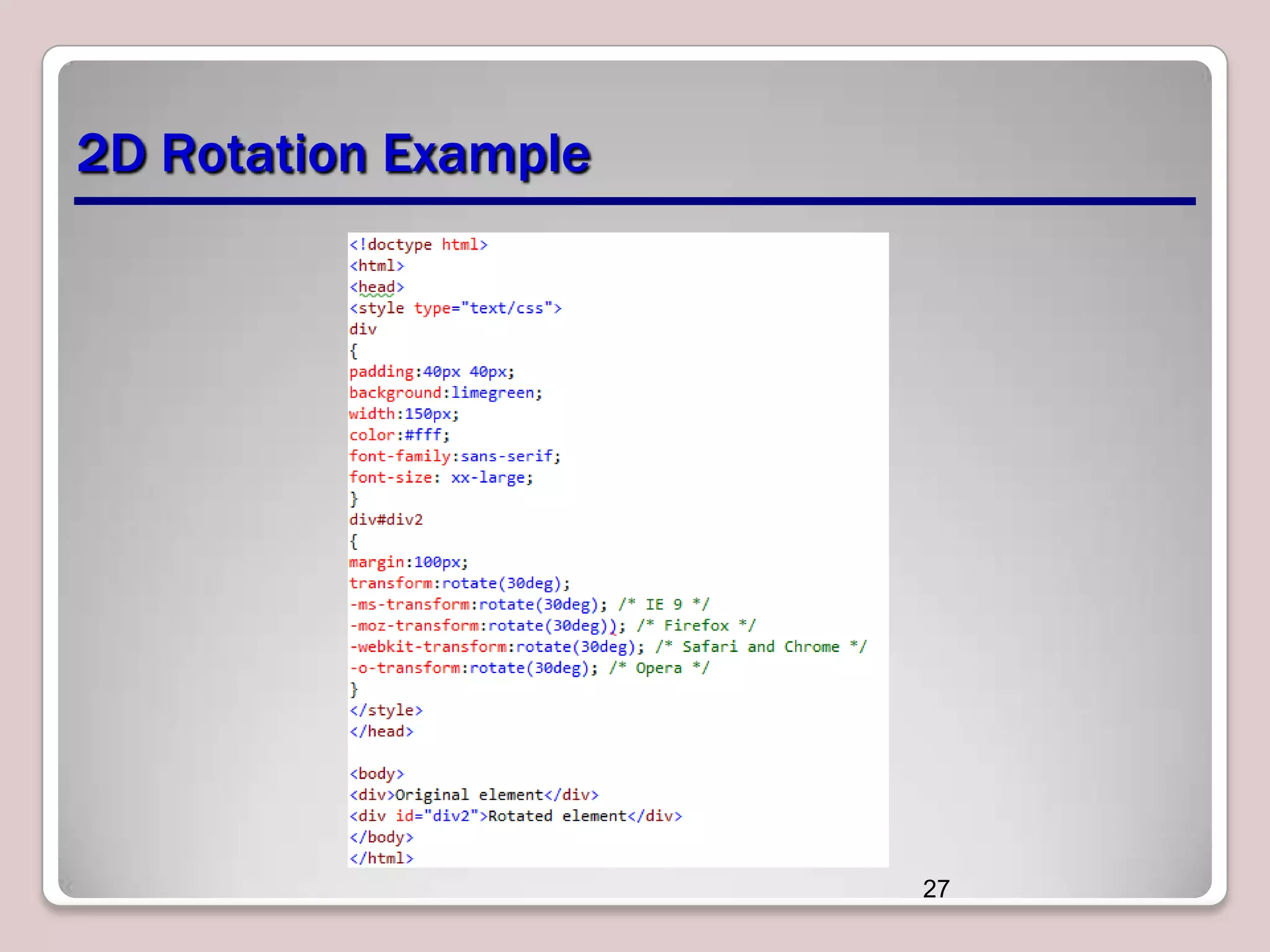
Task: Click the 'font-family:sans-serif;' line
Action: (x=455, y=456)
